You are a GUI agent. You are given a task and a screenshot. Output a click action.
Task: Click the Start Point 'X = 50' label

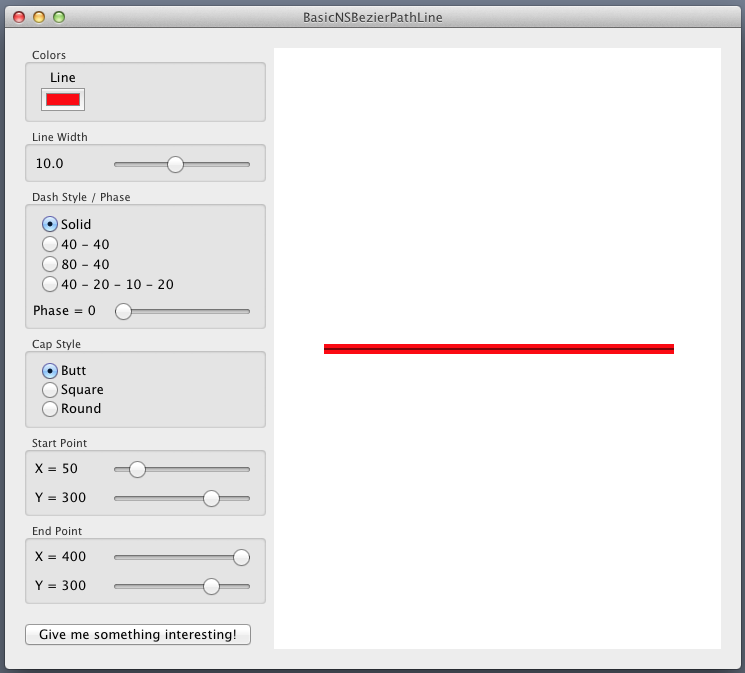[x=56, y=469]
